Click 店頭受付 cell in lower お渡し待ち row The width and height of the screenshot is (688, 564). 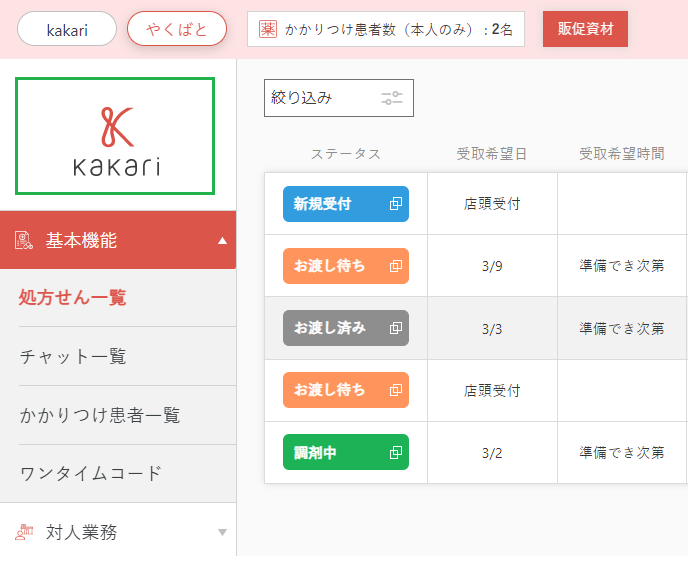click(492, 390)
